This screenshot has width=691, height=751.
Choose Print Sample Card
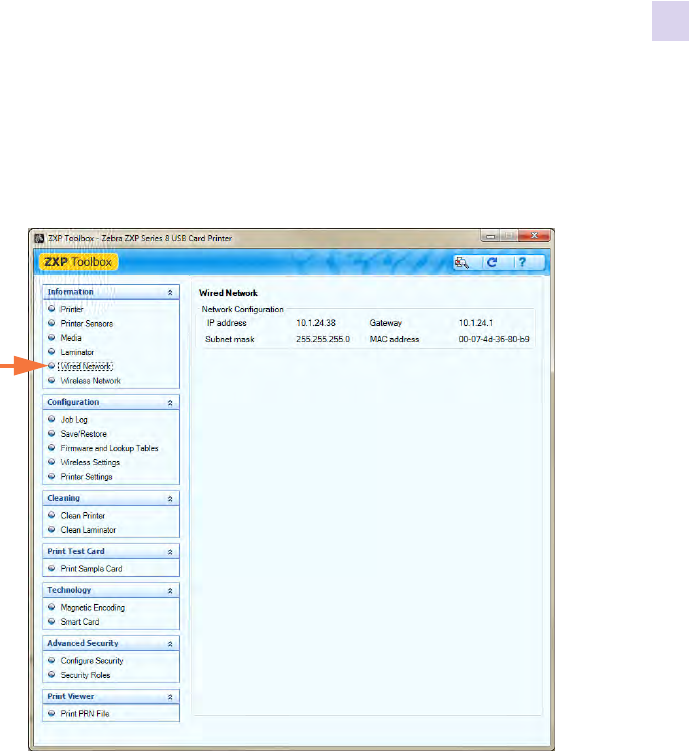(x=91, y=569)
